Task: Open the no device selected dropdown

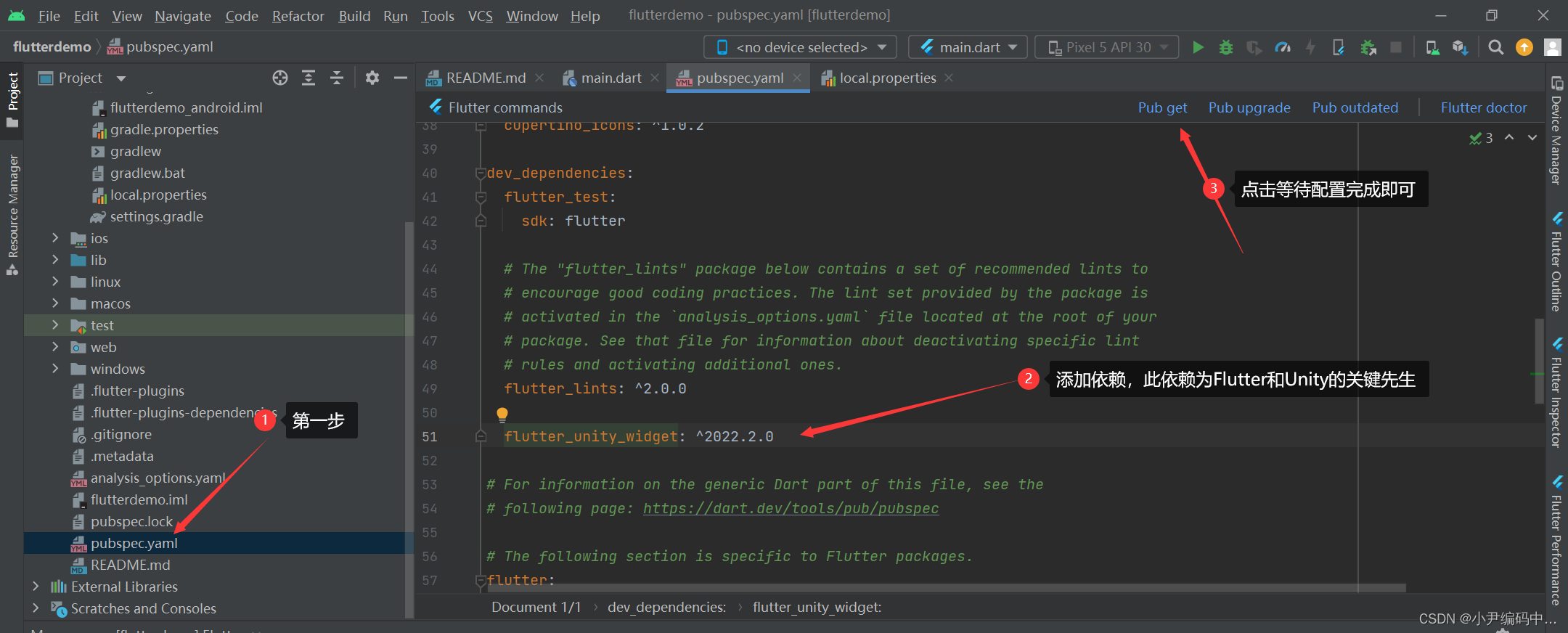Action: pos(801,47)
